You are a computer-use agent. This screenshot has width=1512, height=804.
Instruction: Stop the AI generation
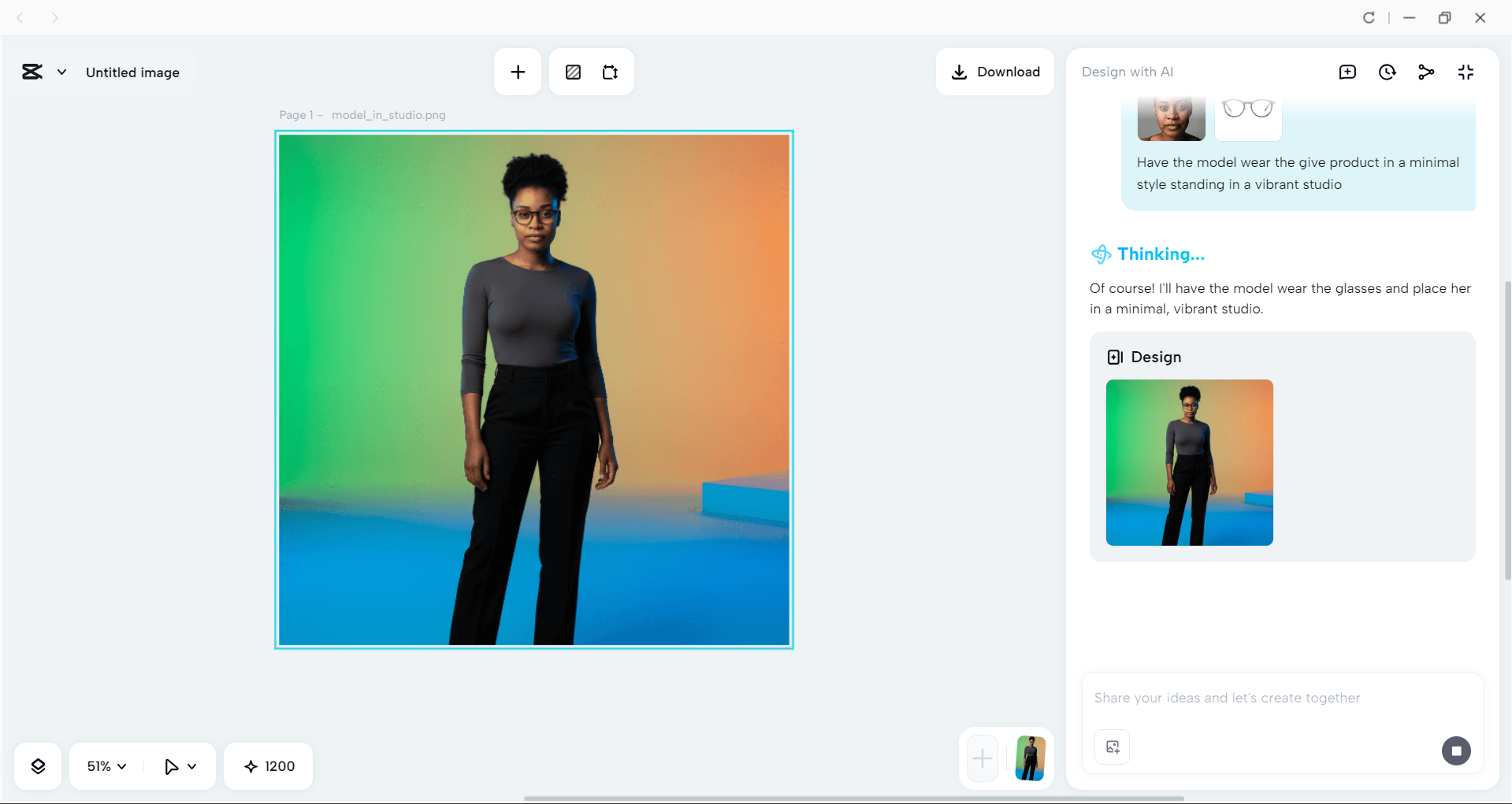[1456, 750]
